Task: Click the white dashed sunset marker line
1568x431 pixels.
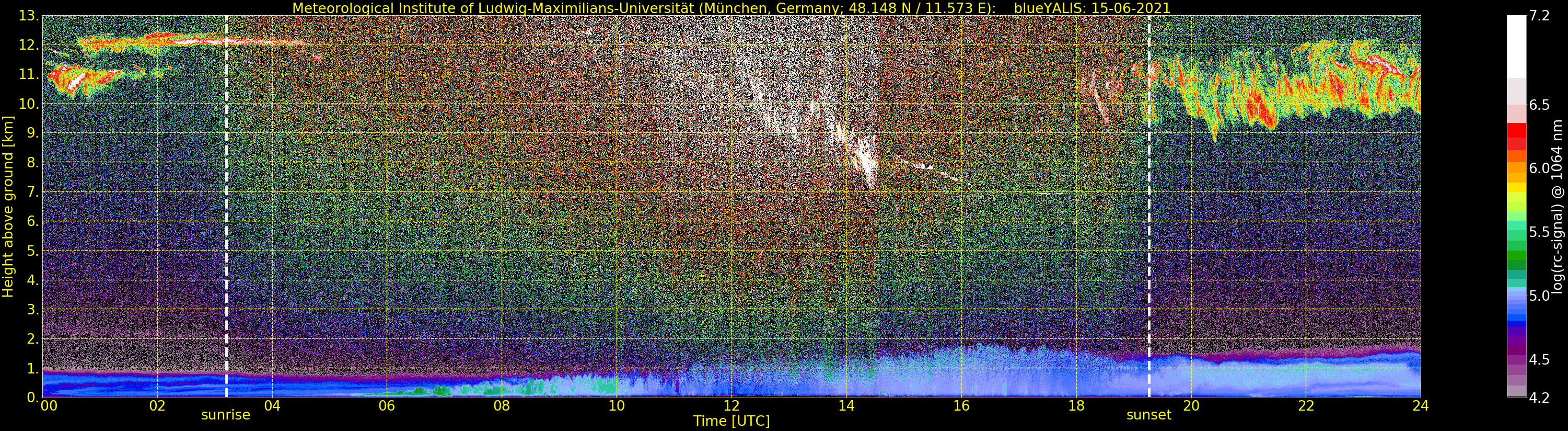Action: point(1148,207)
